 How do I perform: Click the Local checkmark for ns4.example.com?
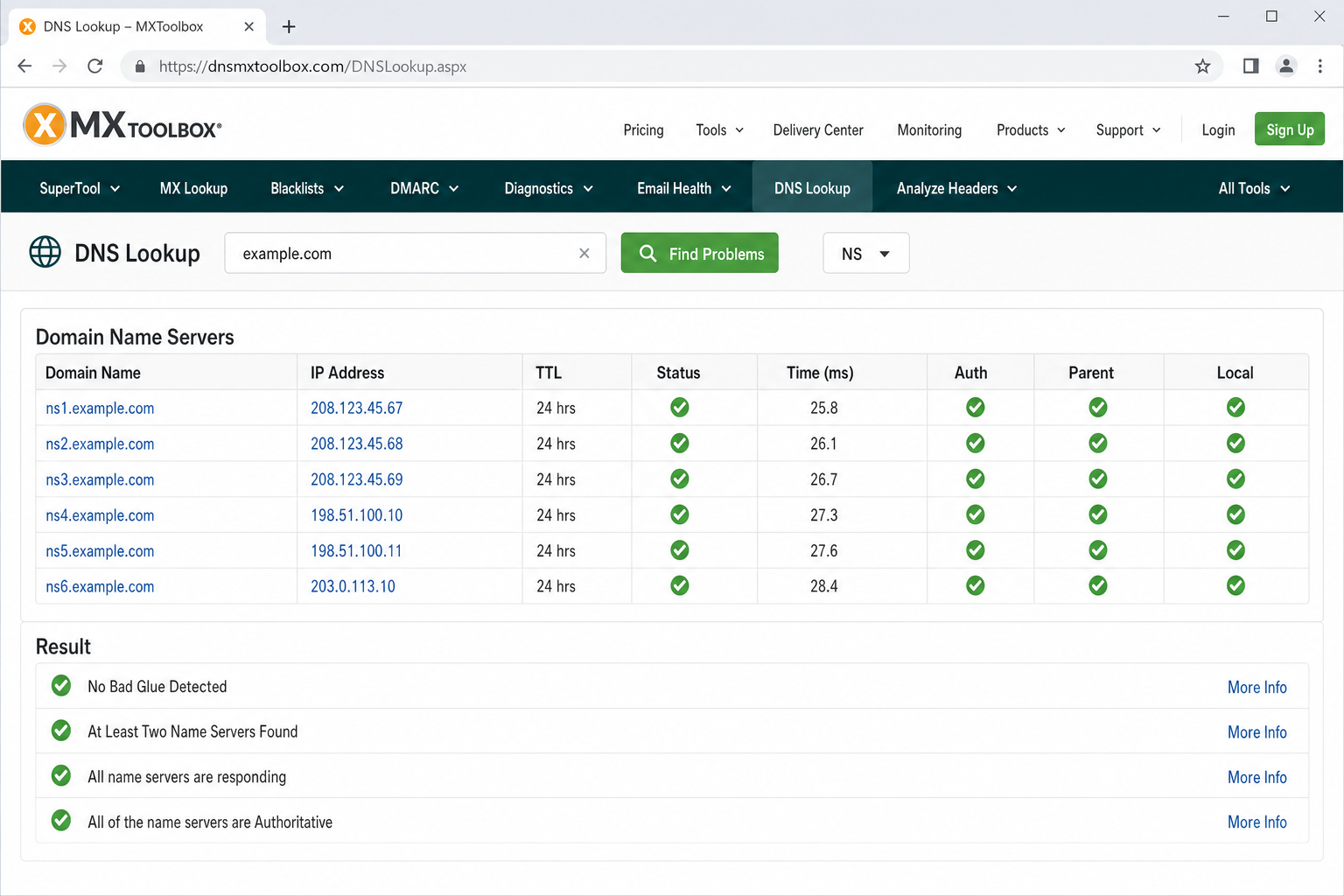pyautogui.click(x=1235, y=514)
